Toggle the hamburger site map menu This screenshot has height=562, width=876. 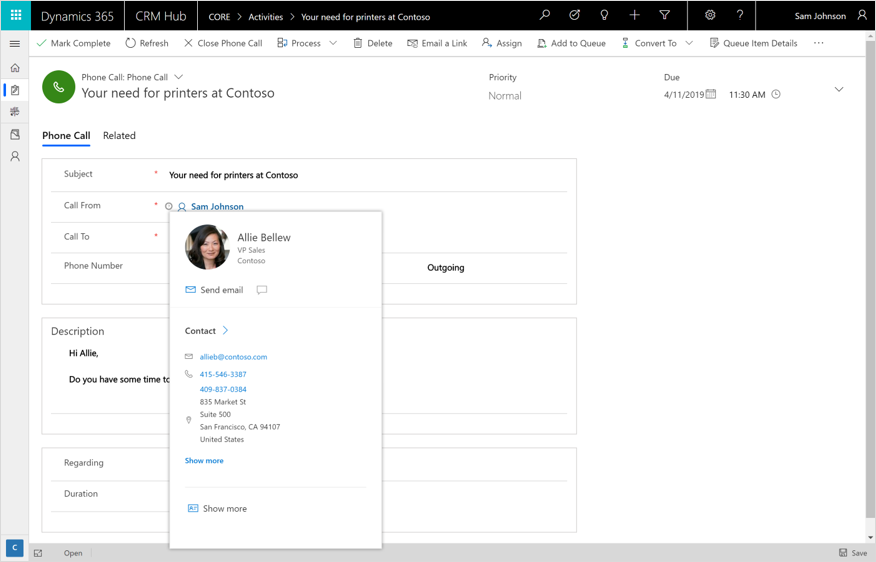15,44
